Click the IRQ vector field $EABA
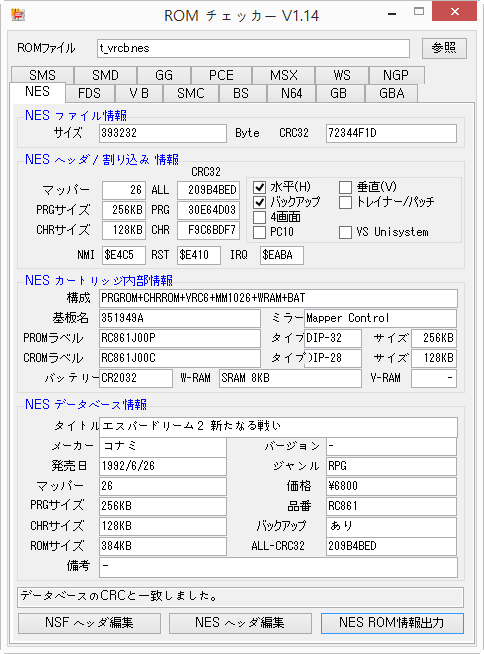Image resolution: width=484 pixels, height=654 pixels. [x=282, y=255]
